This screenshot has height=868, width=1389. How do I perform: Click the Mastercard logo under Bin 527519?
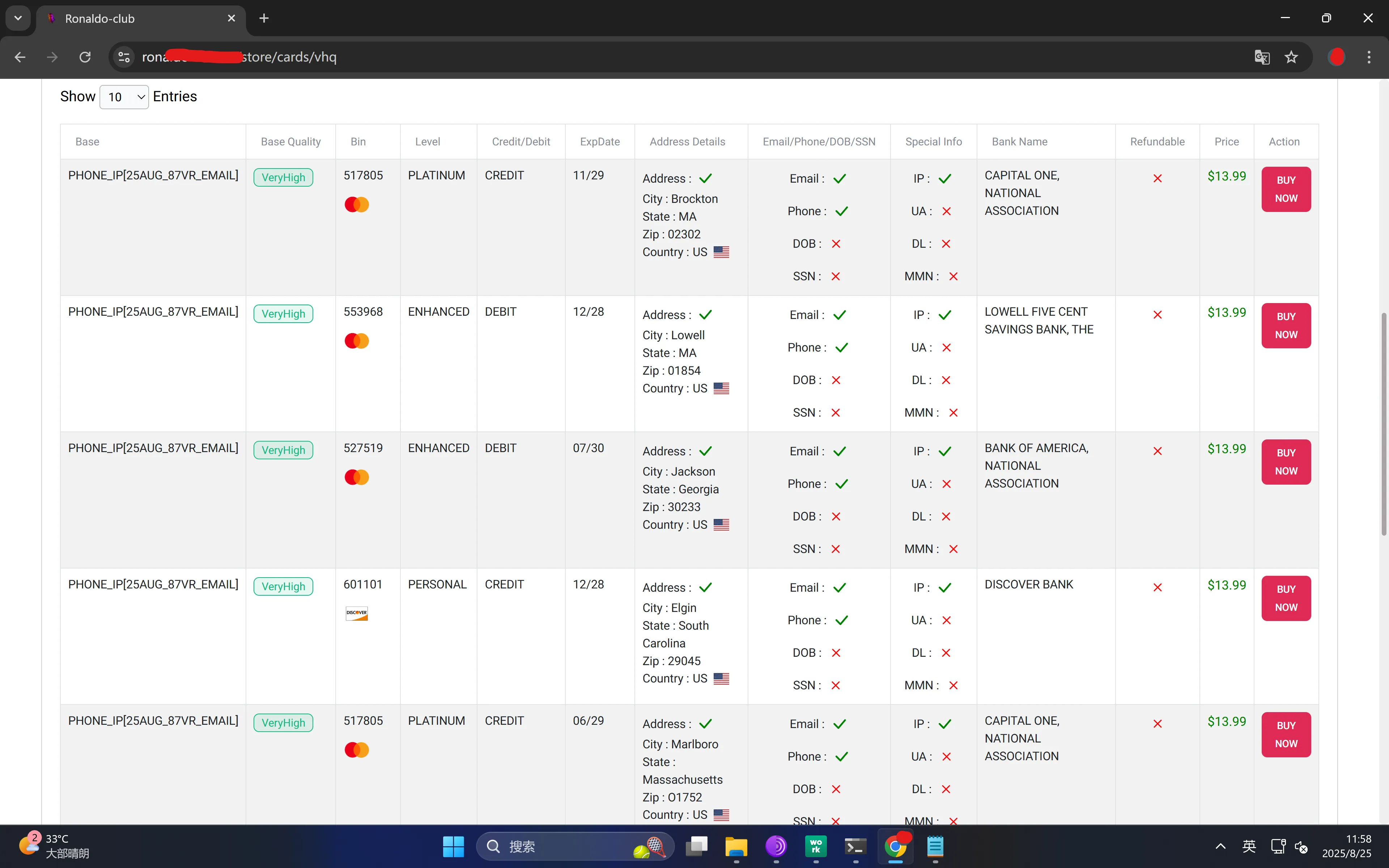click(356, 477)
